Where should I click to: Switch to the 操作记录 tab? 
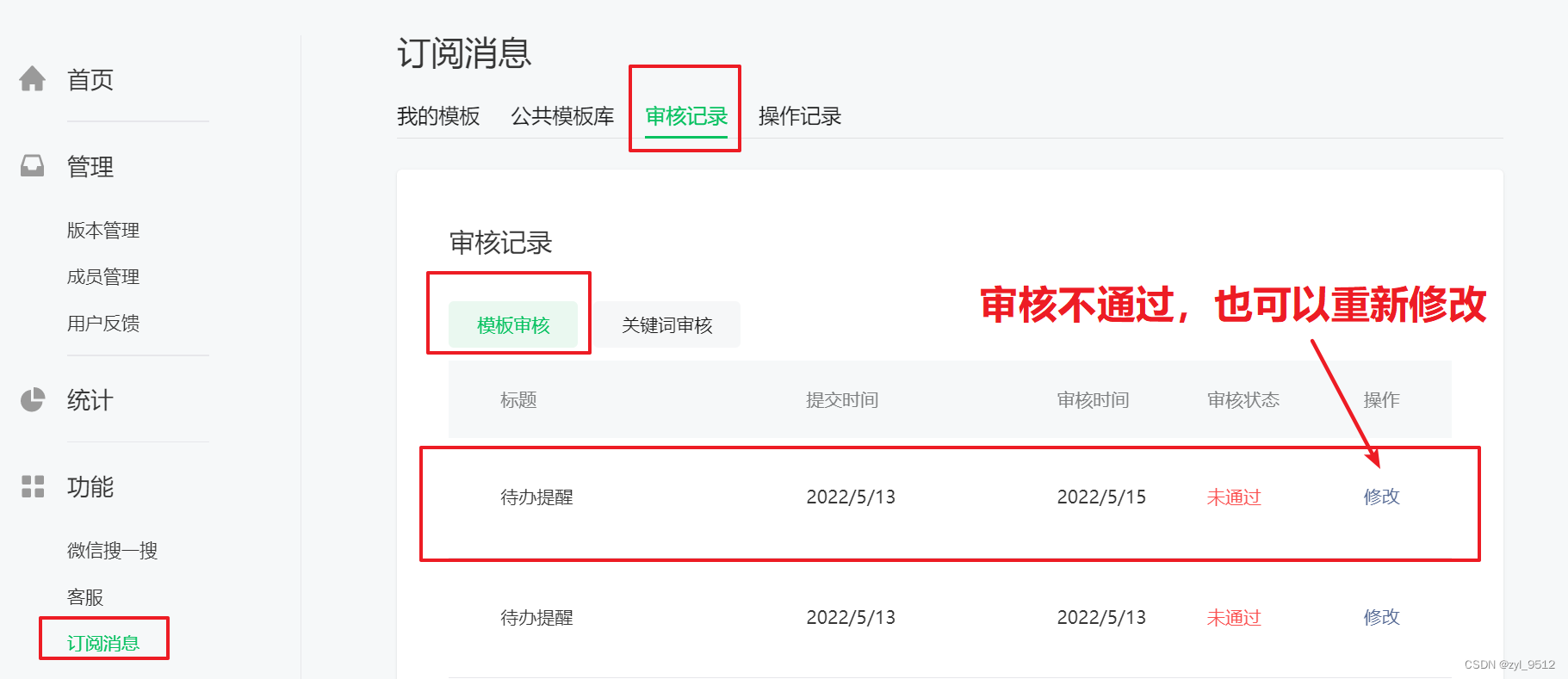800,116
